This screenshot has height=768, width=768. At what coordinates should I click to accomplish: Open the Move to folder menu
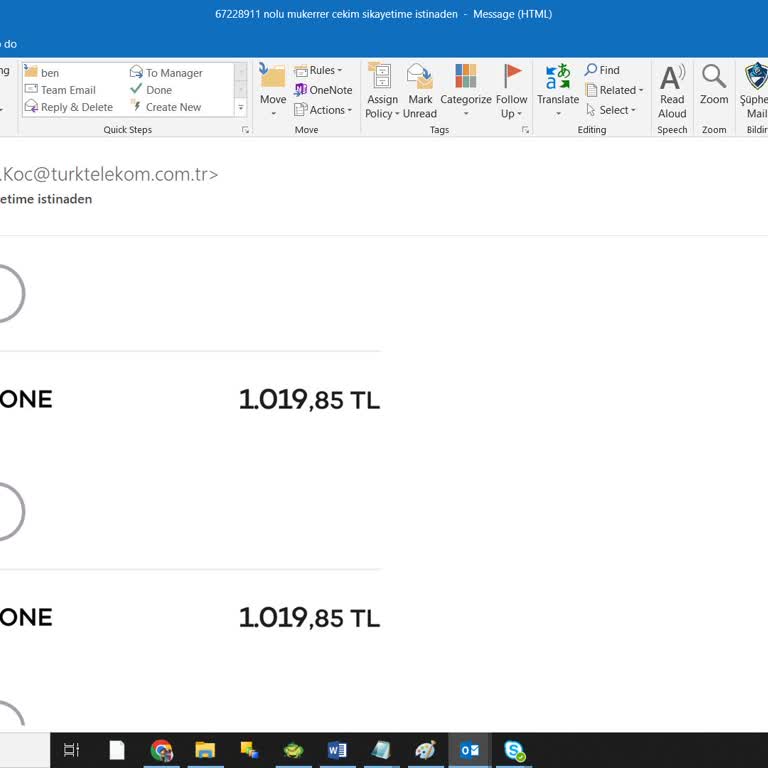coord(273,88)
